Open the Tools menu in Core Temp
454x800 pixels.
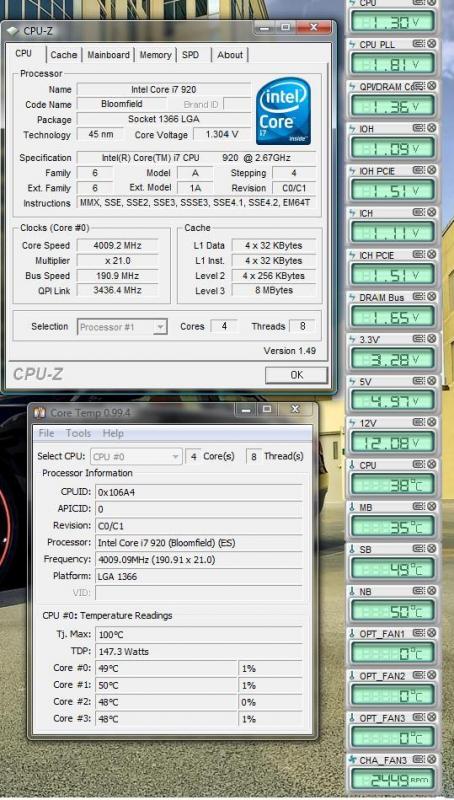click(78, 433)
